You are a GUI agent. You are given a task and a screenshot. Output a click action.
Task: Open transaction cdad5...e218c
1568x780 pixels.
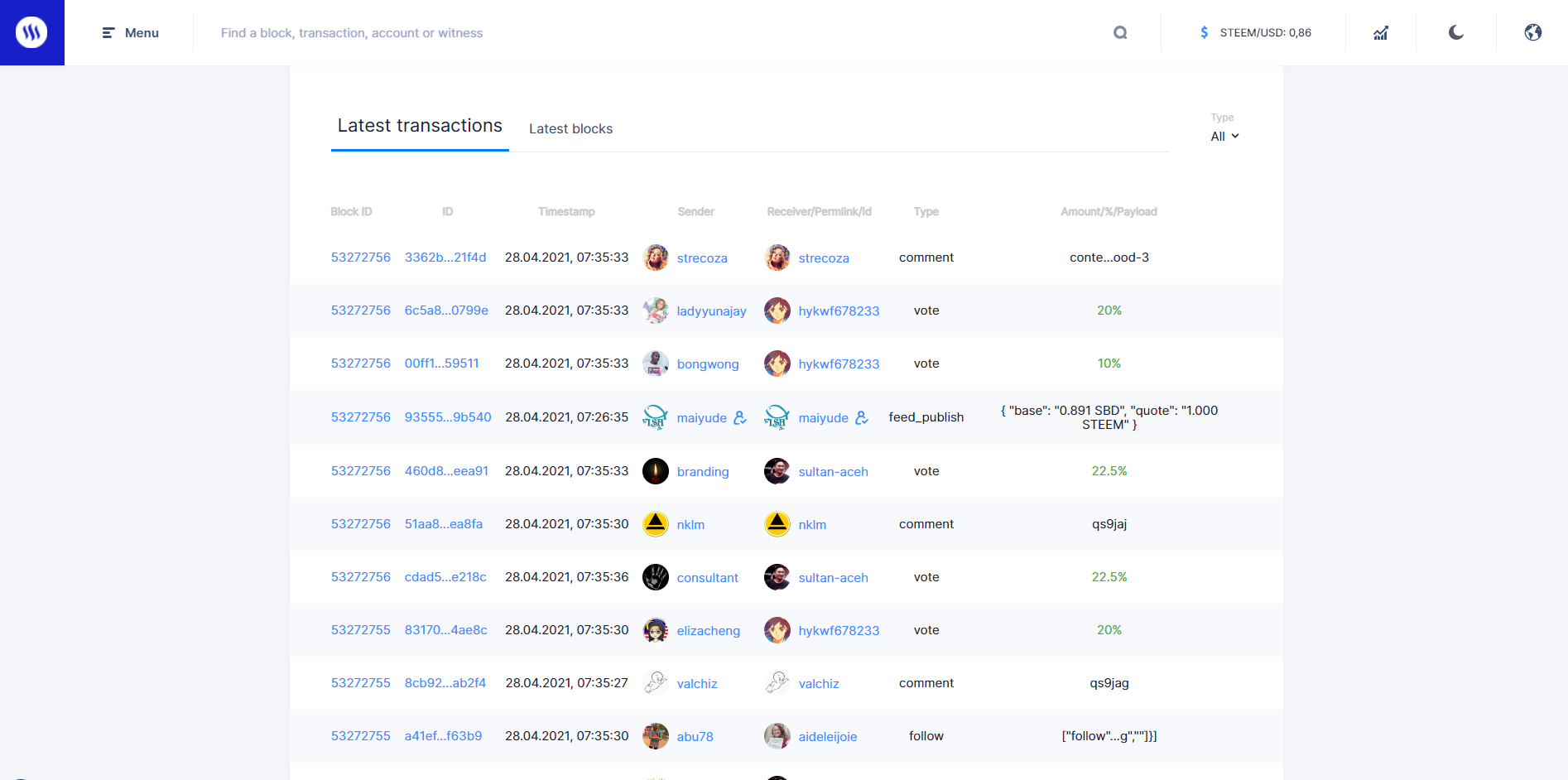click(x=445, y=577)
